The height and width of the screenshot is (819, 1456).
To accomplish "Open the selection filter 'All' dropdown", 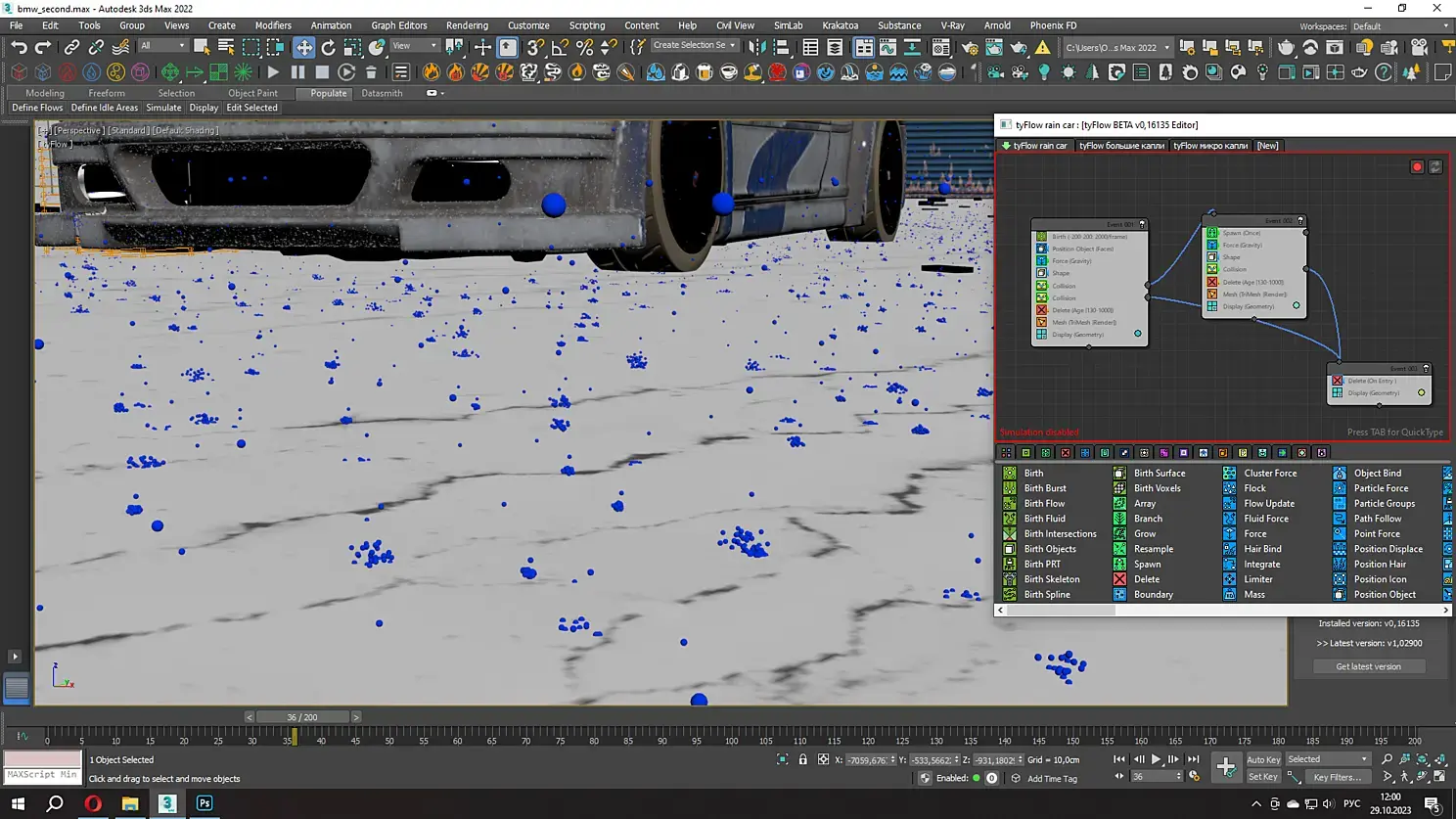I will pos(162,46).
